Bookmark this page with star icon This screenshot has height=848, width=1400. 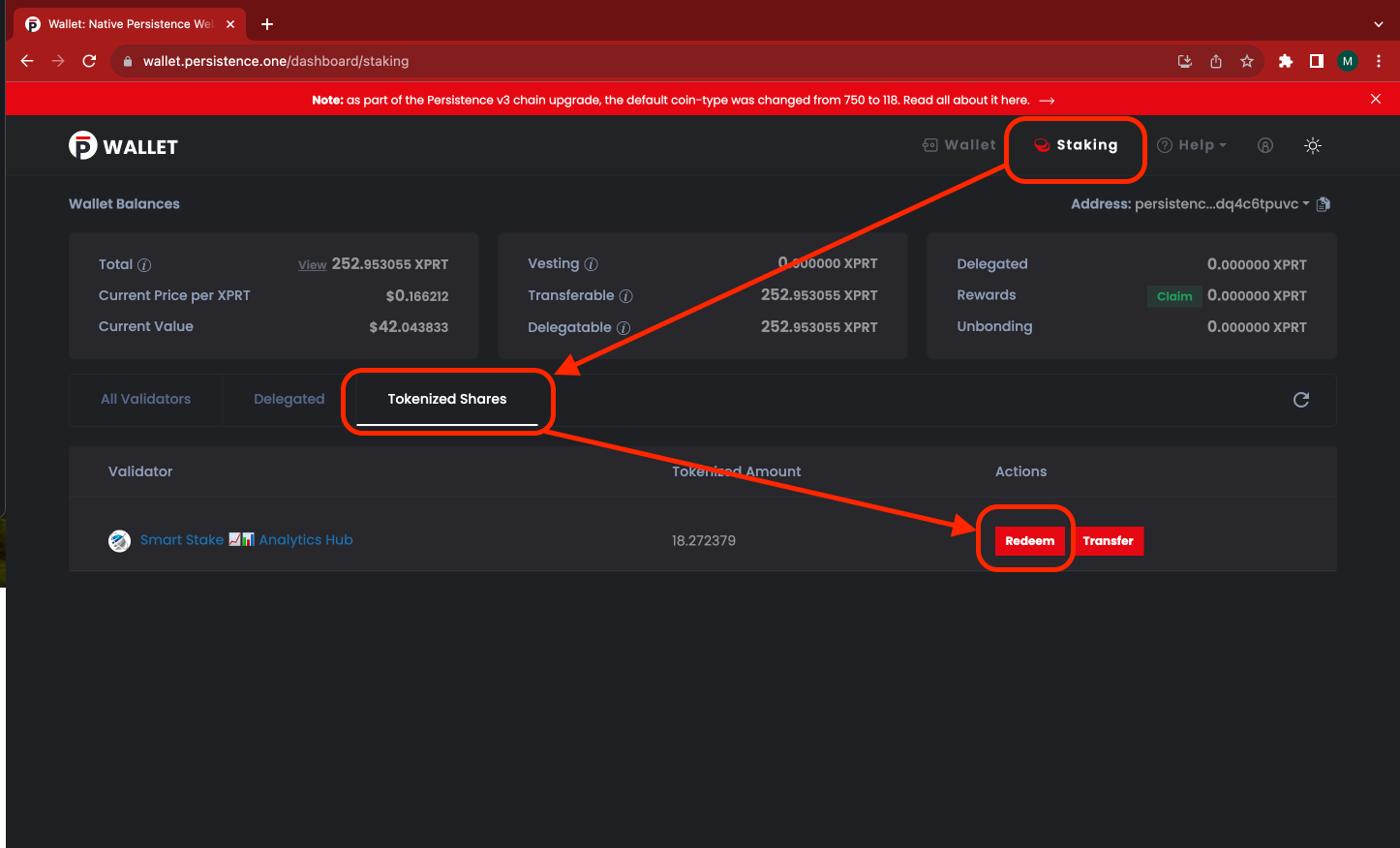[x=1247, y=61]
